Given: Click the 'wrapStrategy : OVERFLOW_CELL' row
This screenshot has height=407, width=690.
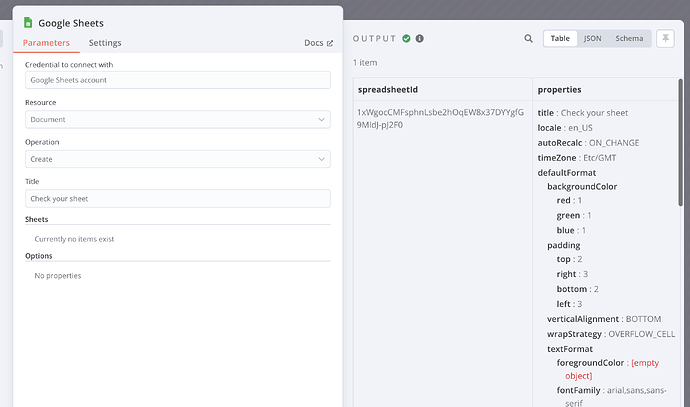Looking at the screenshot, I should 611,334.
